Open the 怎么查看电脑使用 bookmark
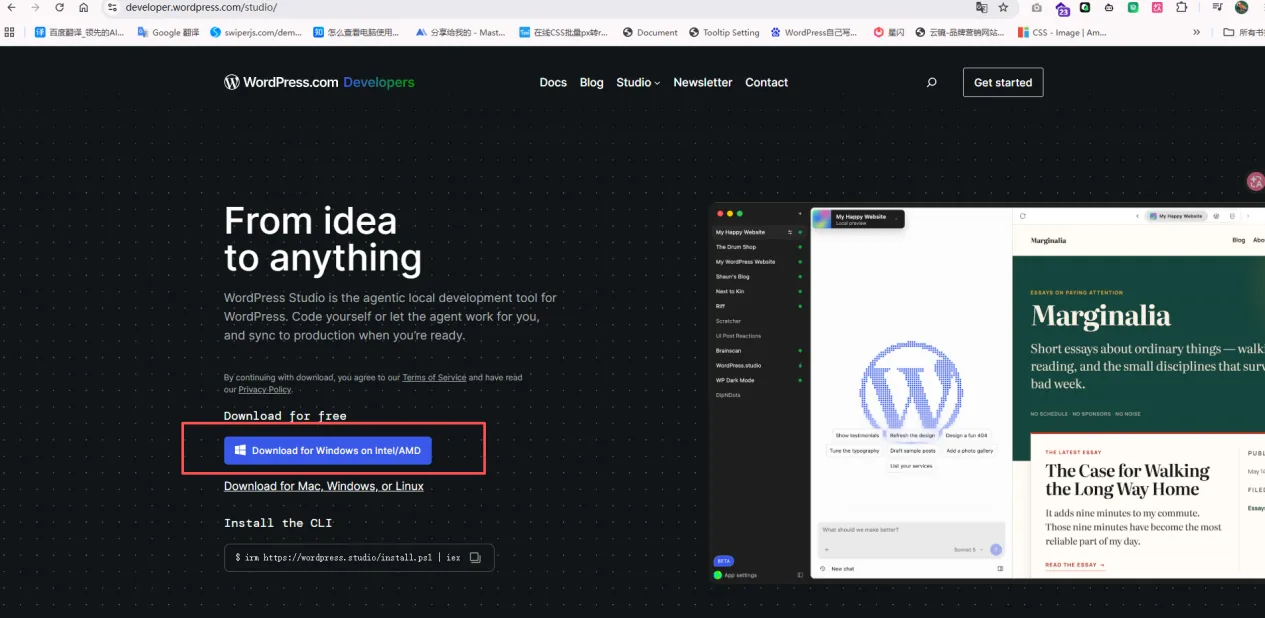The width and height of the screenshot is (1265, 618). 356,32
